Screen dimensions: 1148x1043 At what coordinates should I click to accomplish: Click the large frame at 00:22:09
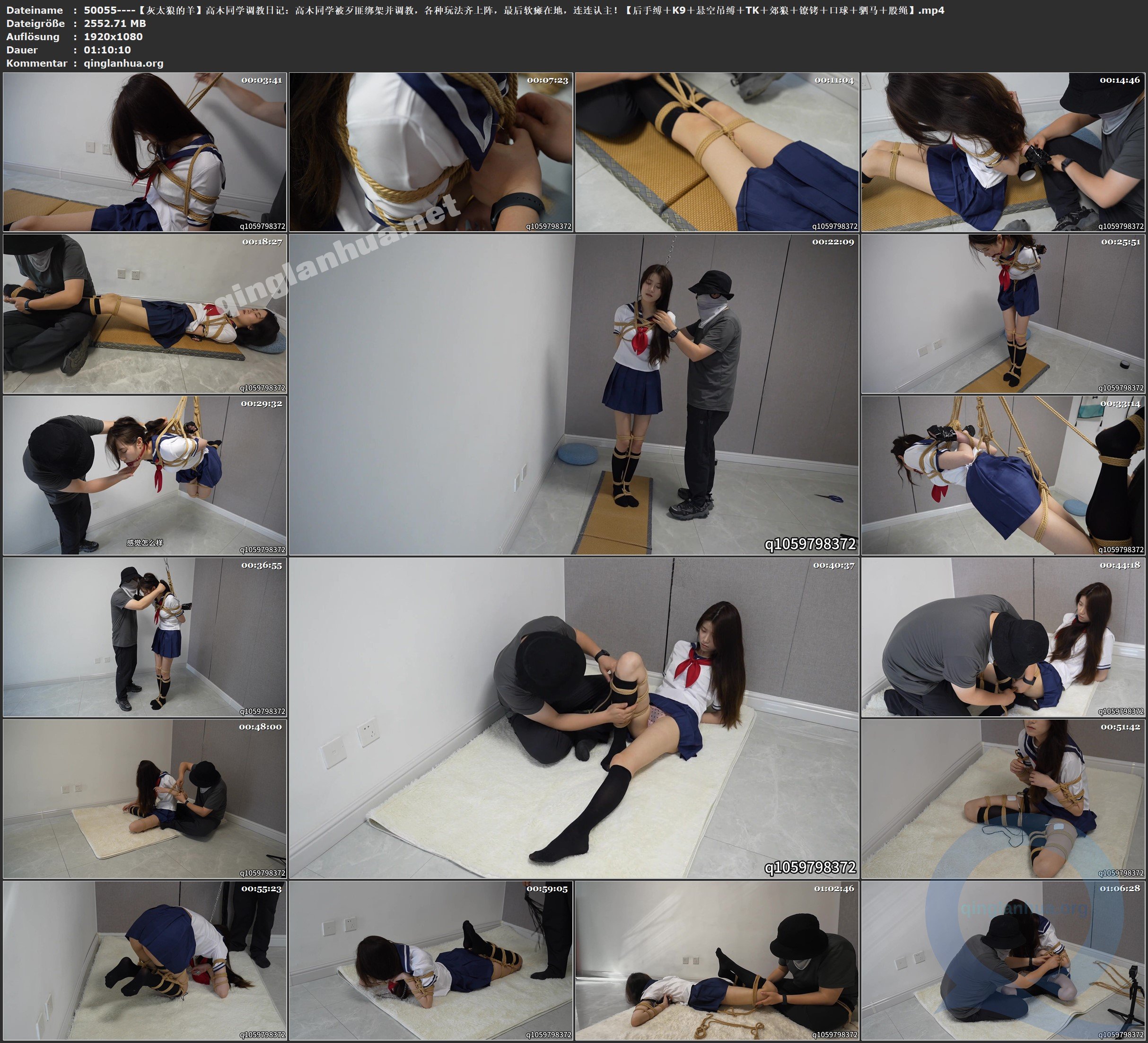pos(574,394)
